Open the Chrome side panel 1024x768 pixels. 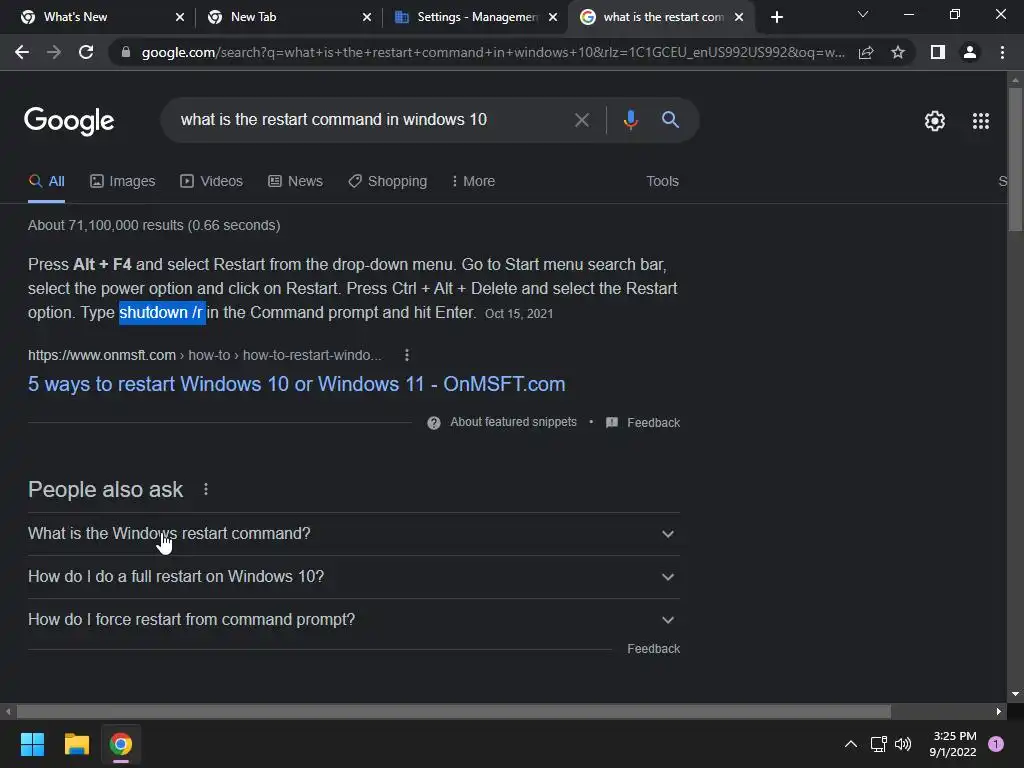(x=938, y=52)
